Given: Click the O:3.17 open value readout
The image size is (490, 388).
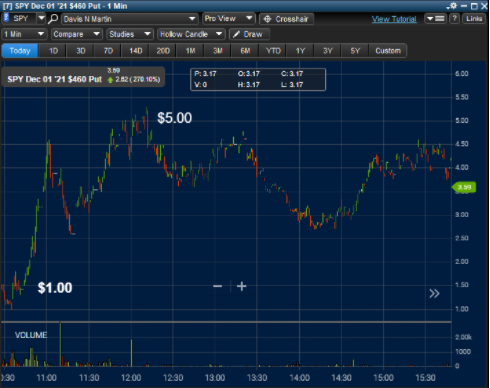Looking at the screenshot, I should (249, 74).
